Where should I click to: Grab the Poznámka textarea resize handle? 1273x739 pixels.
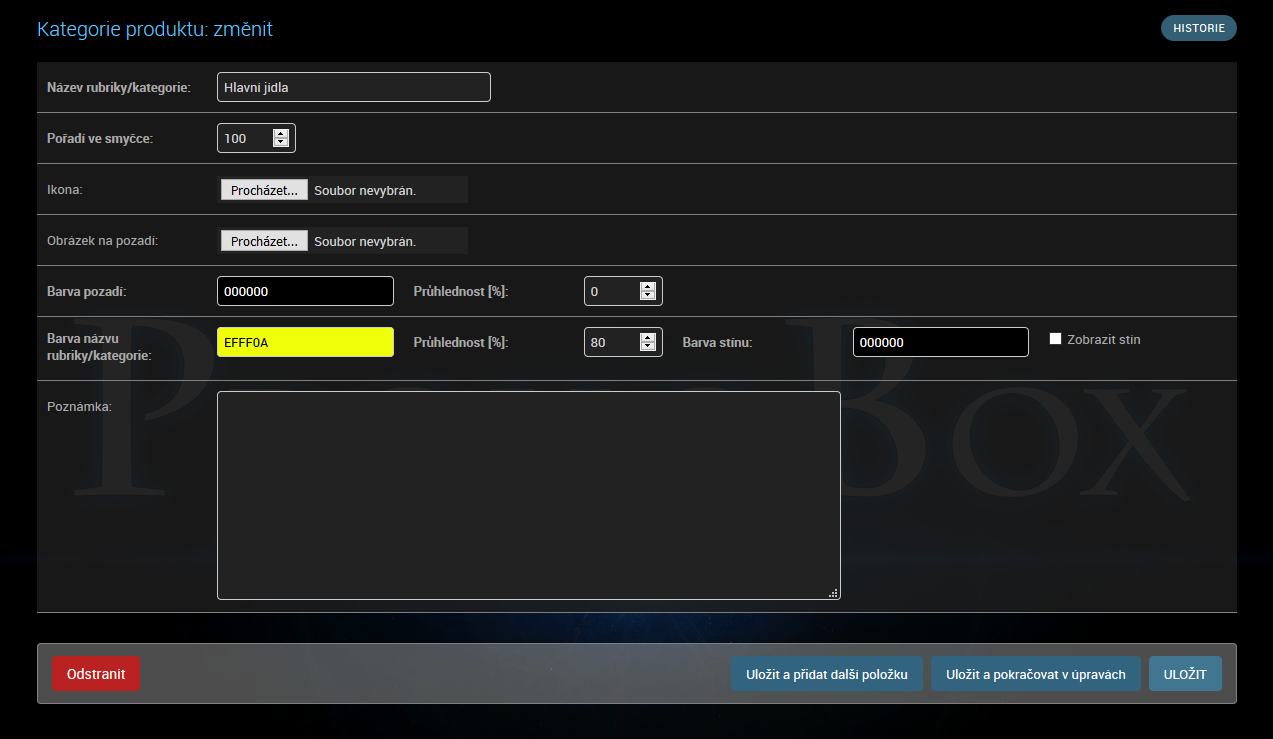(x=834, y=593)
